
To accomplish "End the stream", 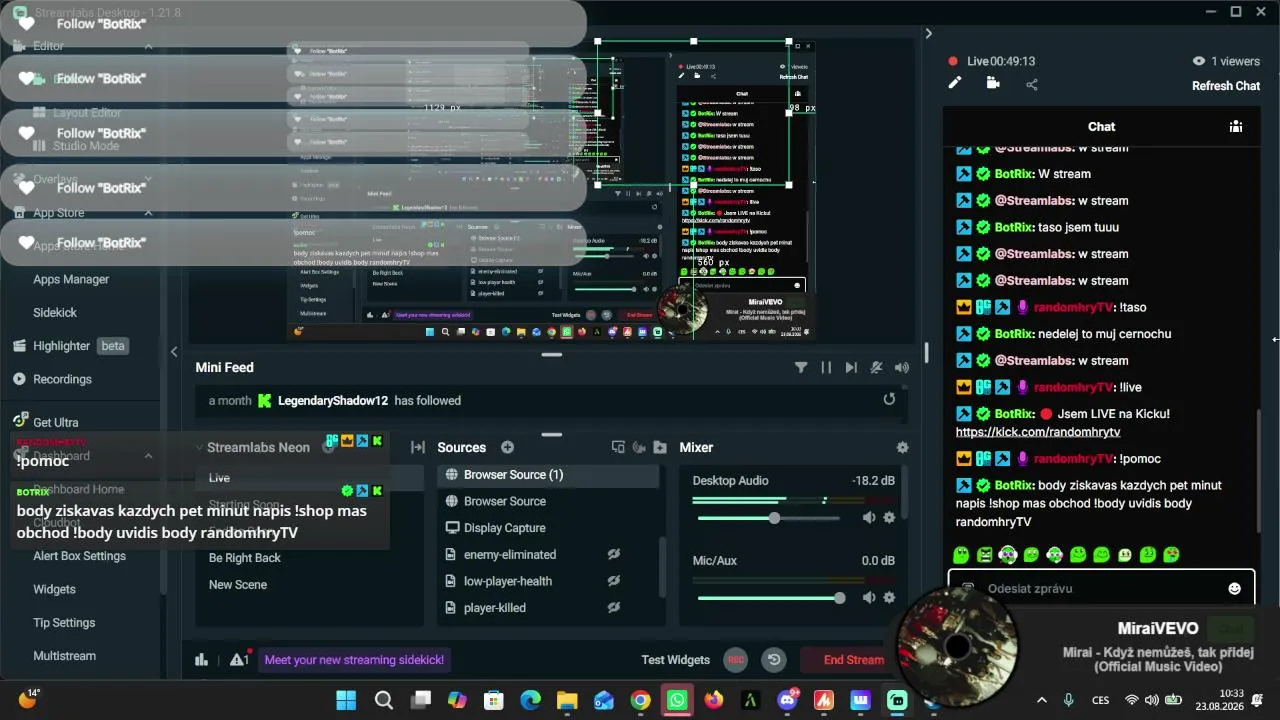I will 853,660.
